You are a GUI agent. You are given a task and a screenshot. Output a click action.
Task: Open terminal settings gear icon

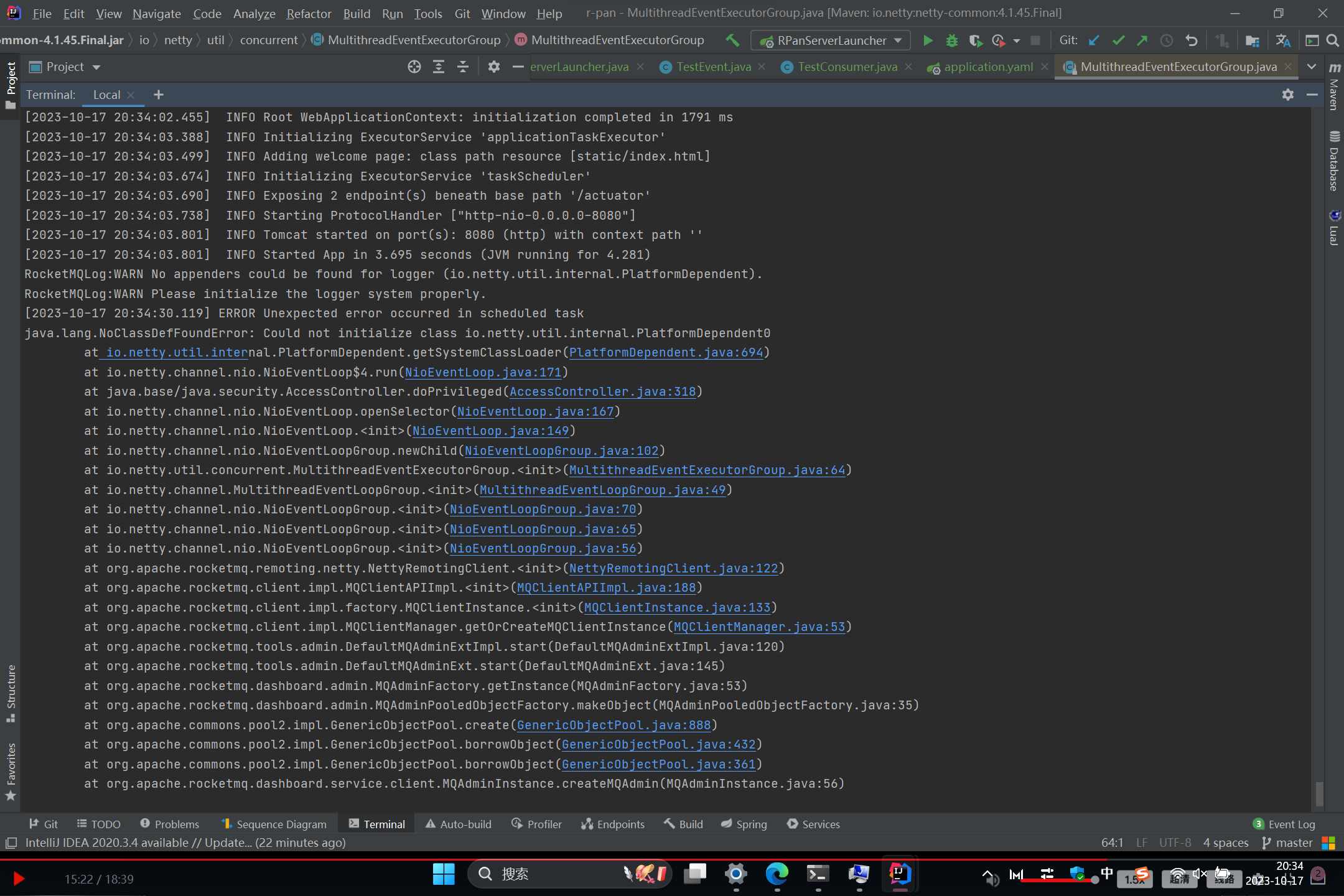[x=1287, y=95]
